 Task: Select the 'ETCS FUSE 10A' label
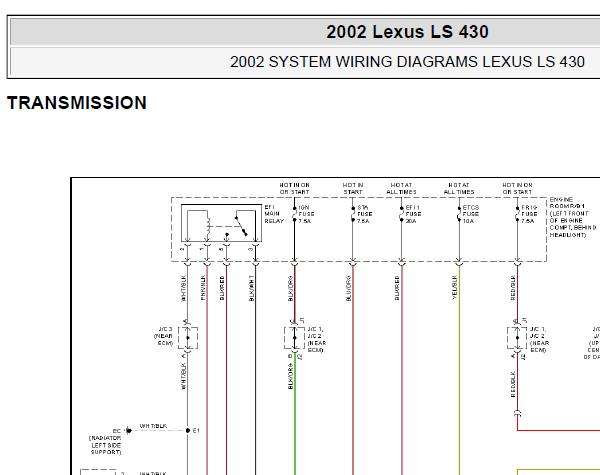[x=471, y=214]
